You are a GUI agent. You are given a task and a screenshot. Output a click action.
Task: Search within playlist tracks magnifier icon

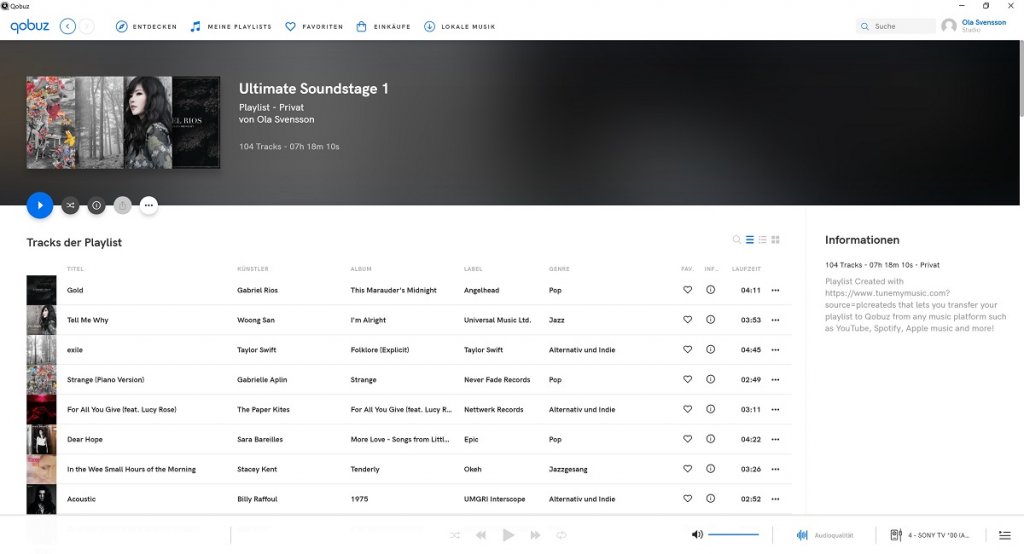tap(737, 240)
